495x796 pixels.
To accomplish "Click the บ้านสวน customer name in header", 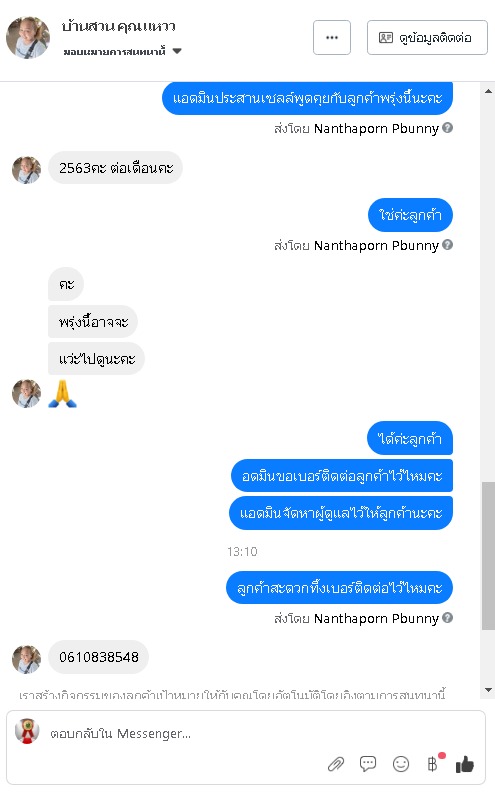I will (118, 26).
